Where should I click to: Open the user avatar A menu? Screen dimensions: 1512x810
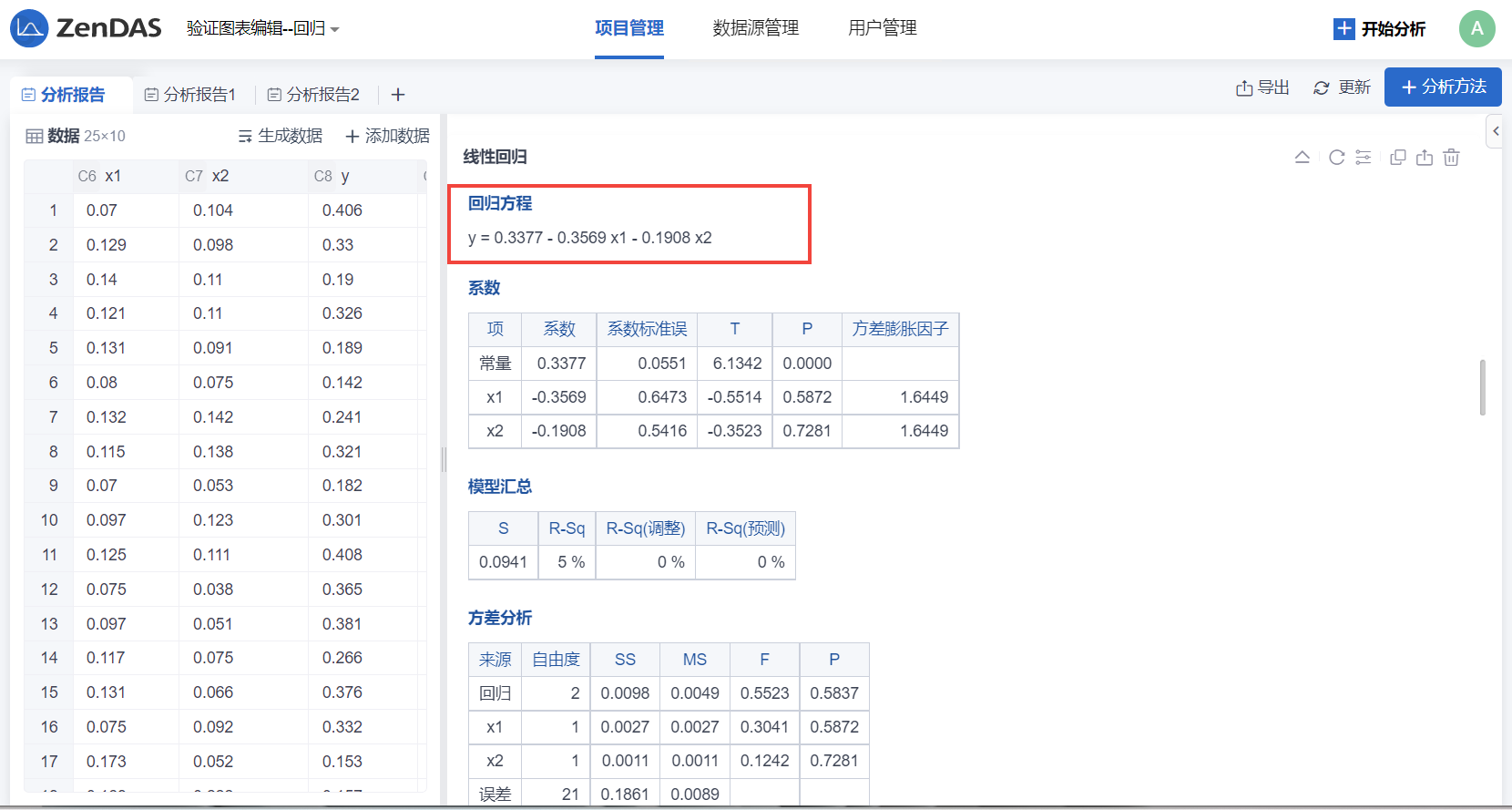click(x=1477, y=28)
